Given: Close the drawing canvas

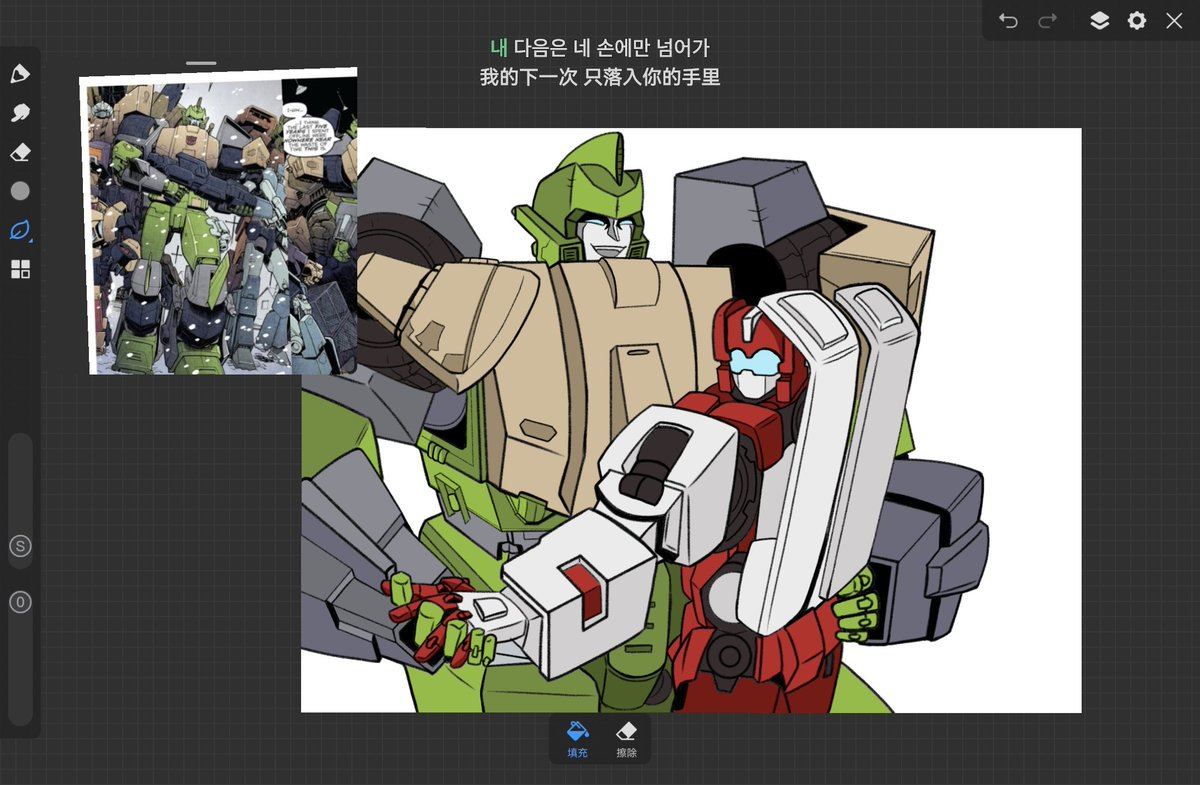Looking at the screenshot, I should tap(1174, 21).
